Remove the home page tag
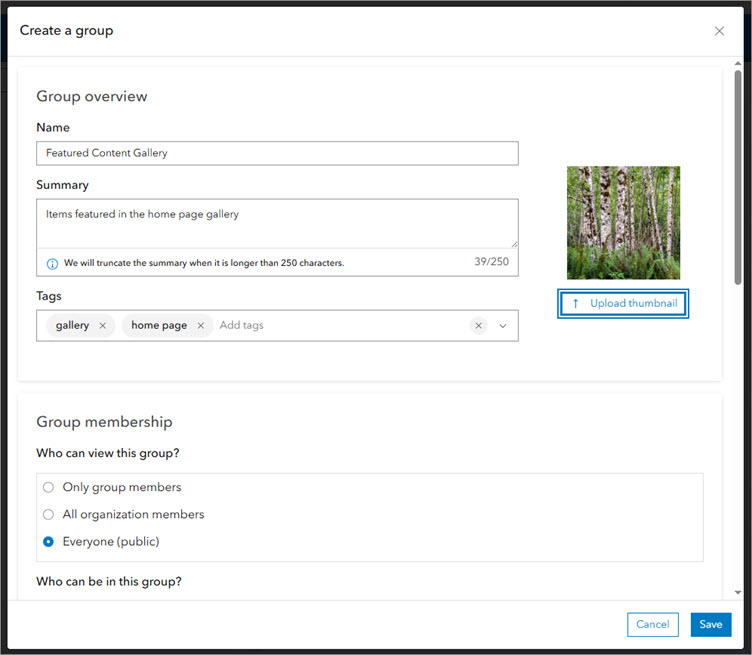752x655 pixels. coord(200,326)
